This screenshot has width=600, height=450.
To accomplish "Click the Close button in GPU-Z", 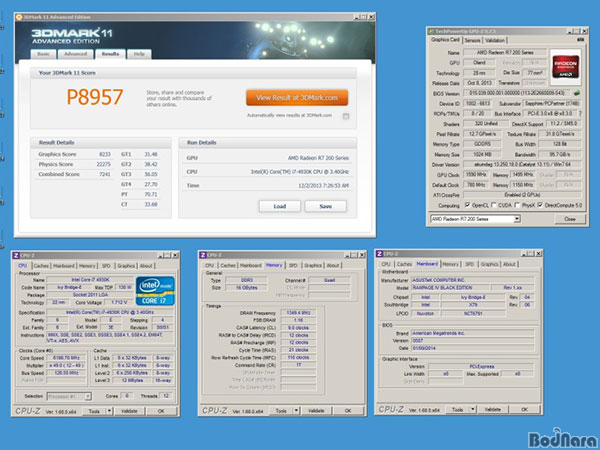I will [570, 219].
